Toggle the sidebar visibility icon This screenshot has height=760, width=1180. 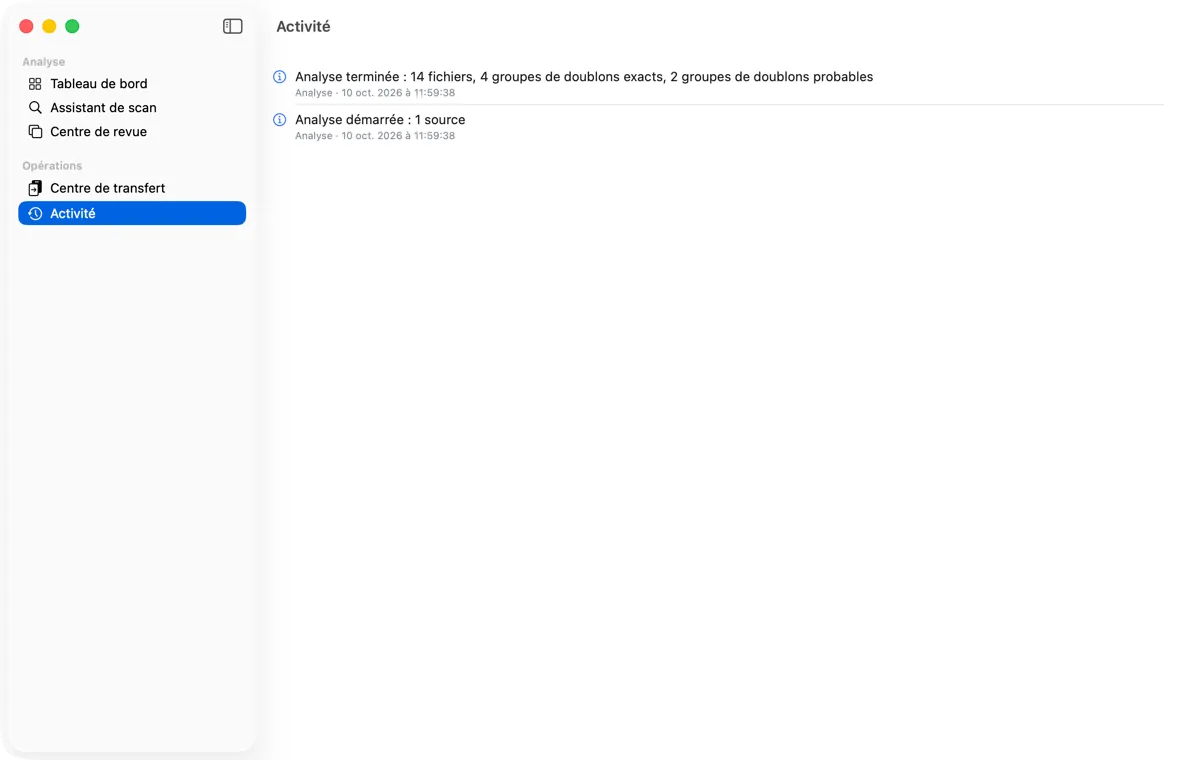(233, 26)
